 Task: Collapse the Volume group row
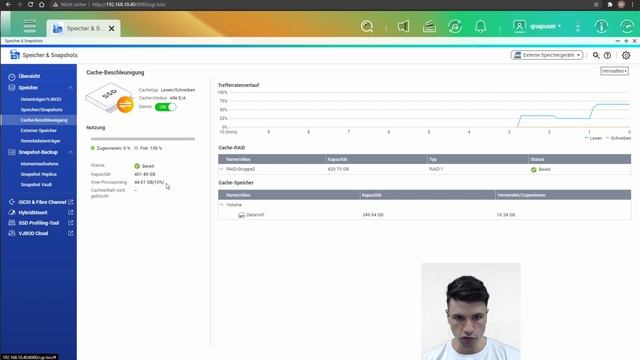(x=222, y=204)
